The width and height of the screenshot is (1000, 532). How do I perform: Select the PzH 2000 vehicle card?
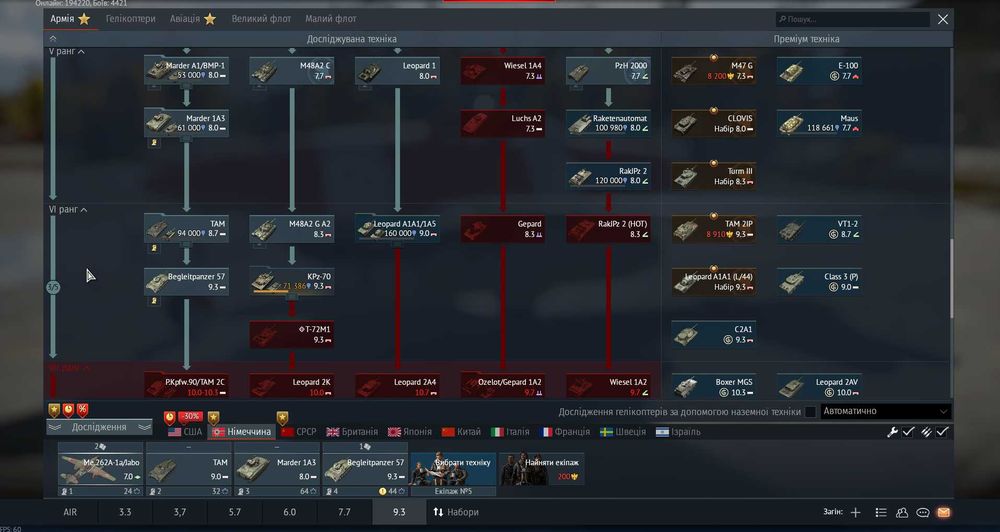(x=608, y=70)
